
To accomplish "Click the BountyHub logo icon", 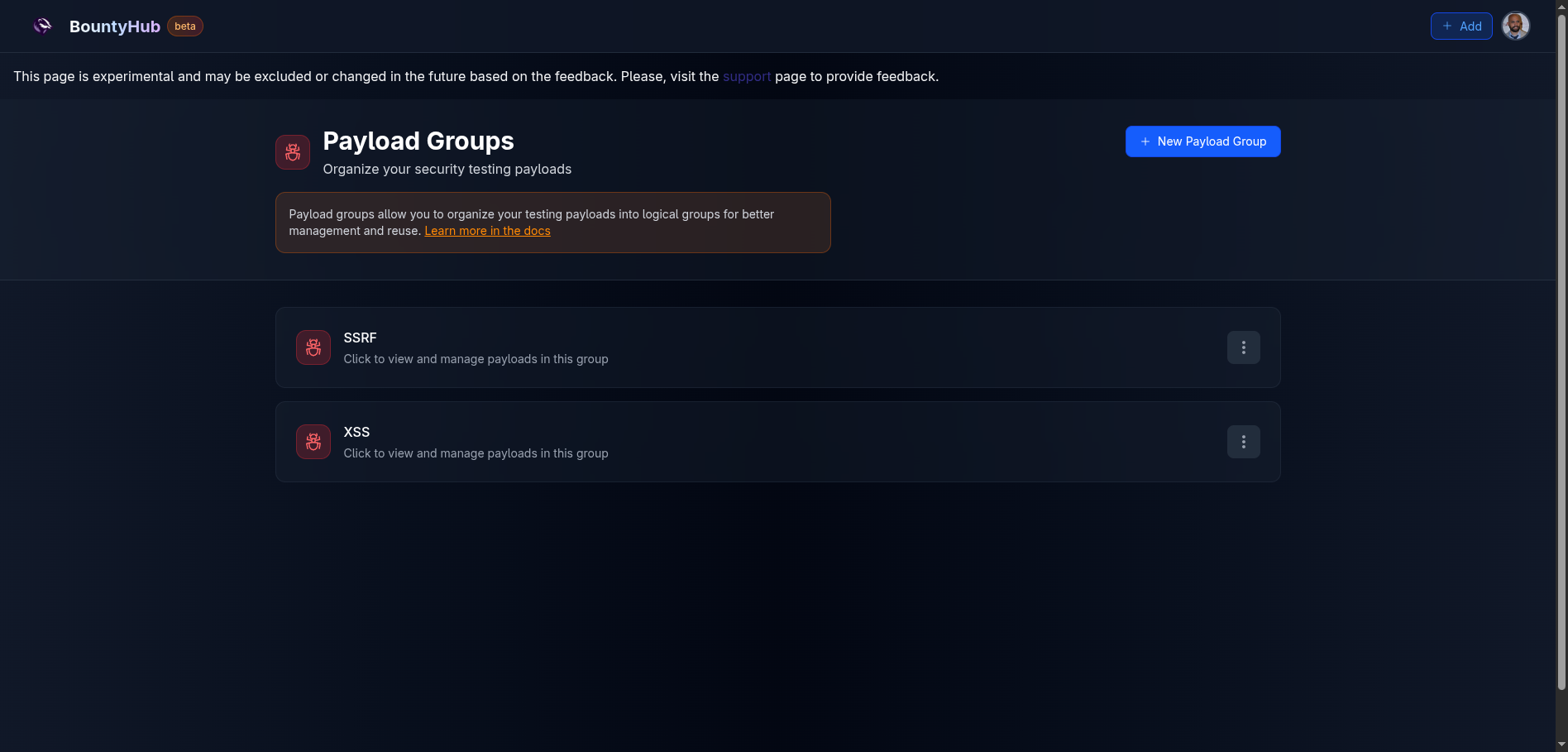I will [x=41, y=26].
